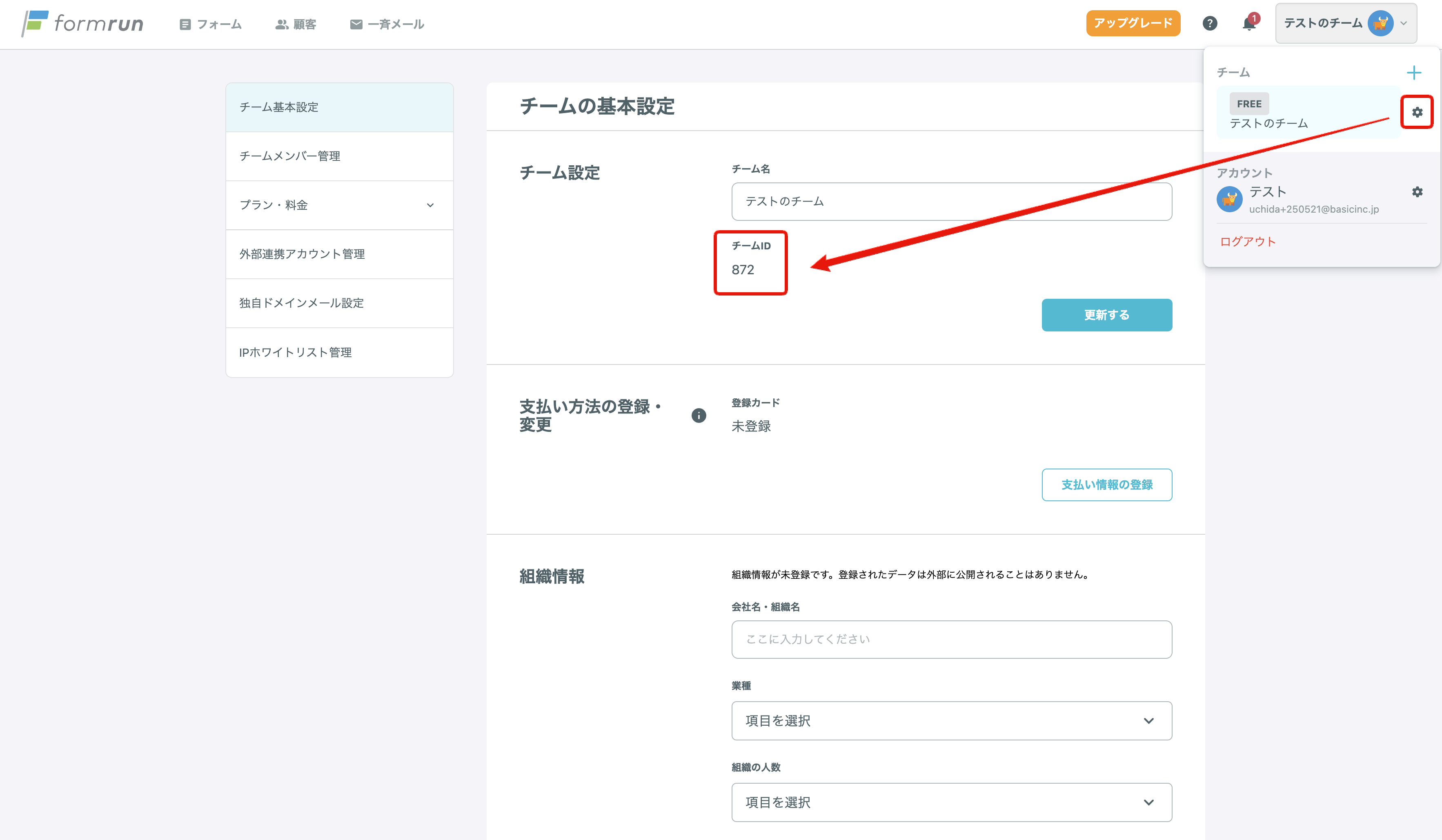Open the フォーム navigation menu
Image resolution: width=1442 pixels, height=840 pixels.
coord(211,24)
